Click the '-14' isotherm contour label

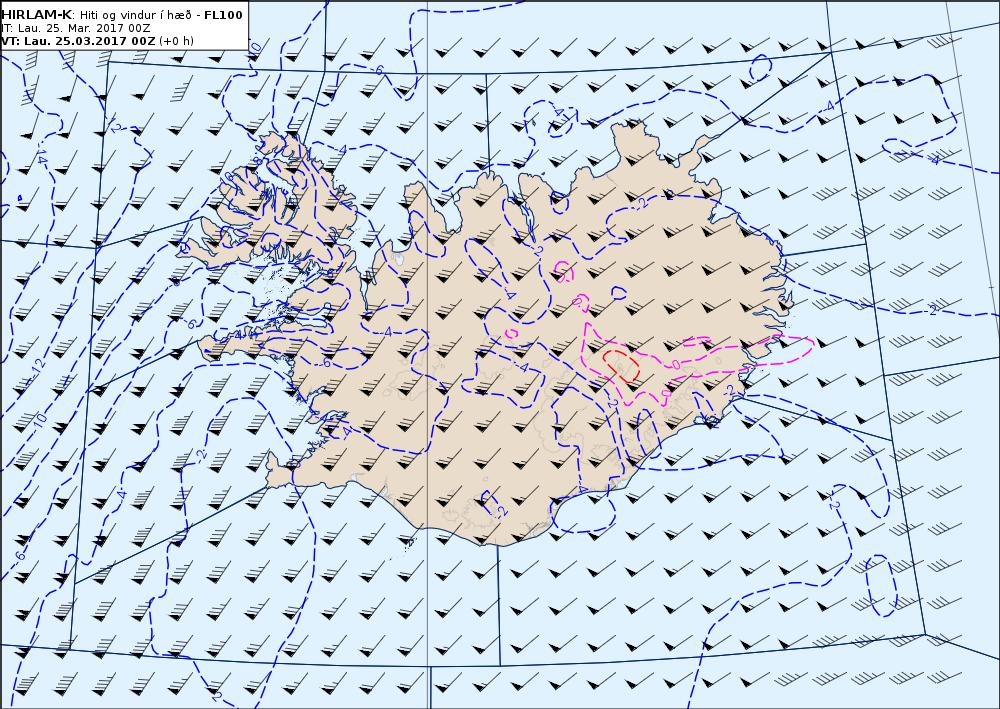point(41,156)
